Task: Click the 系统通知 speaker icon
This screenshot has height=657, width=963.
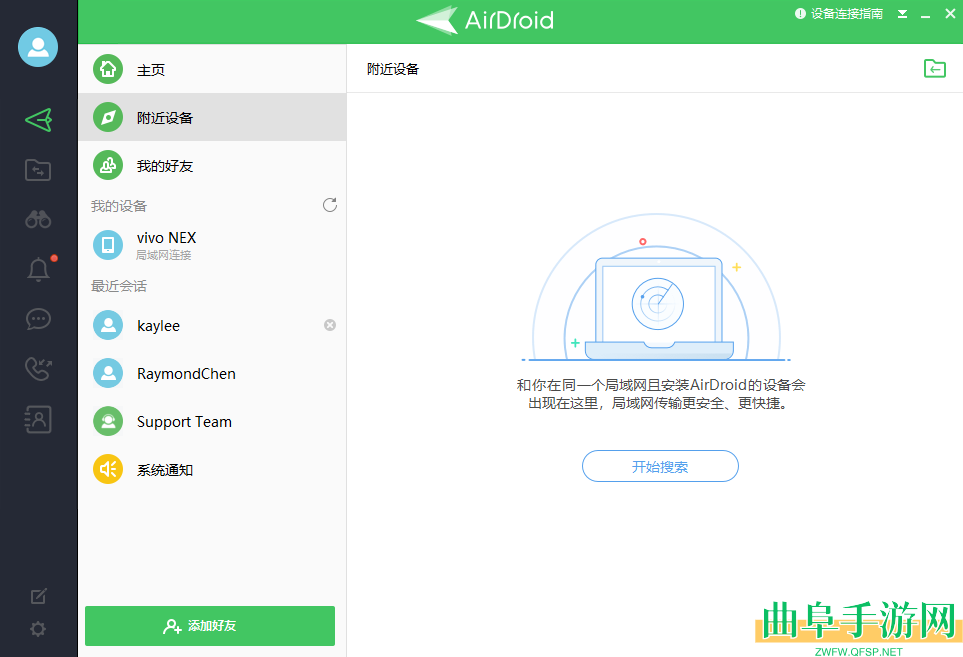Action: coord(108,469)
